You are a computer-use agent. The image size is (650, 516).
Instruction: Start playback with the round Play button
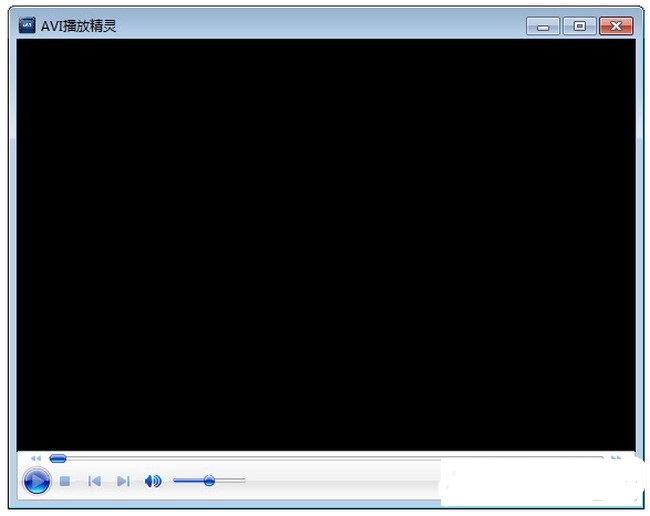(36, 482)
